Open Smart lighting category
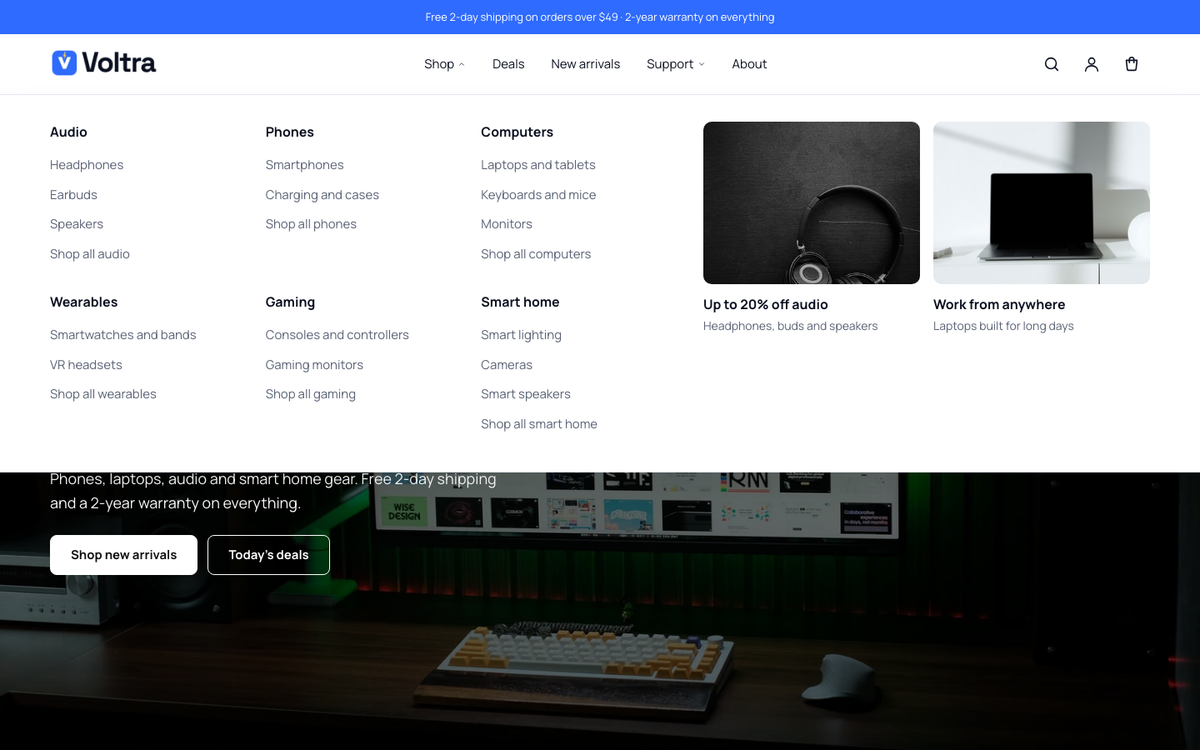 pyautogui.click(x=521, y=335)
